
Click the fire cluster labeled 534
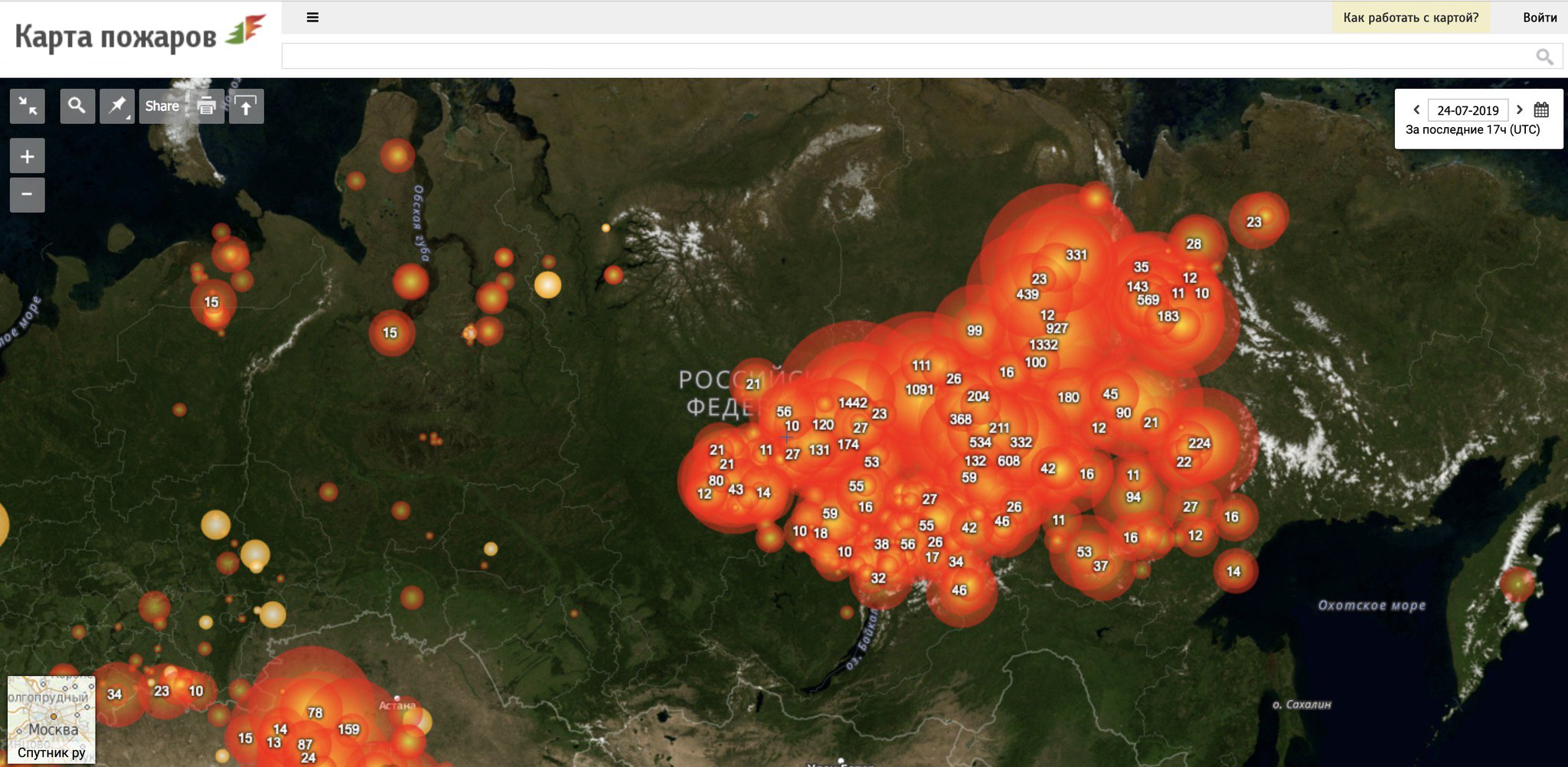(980, 442)
